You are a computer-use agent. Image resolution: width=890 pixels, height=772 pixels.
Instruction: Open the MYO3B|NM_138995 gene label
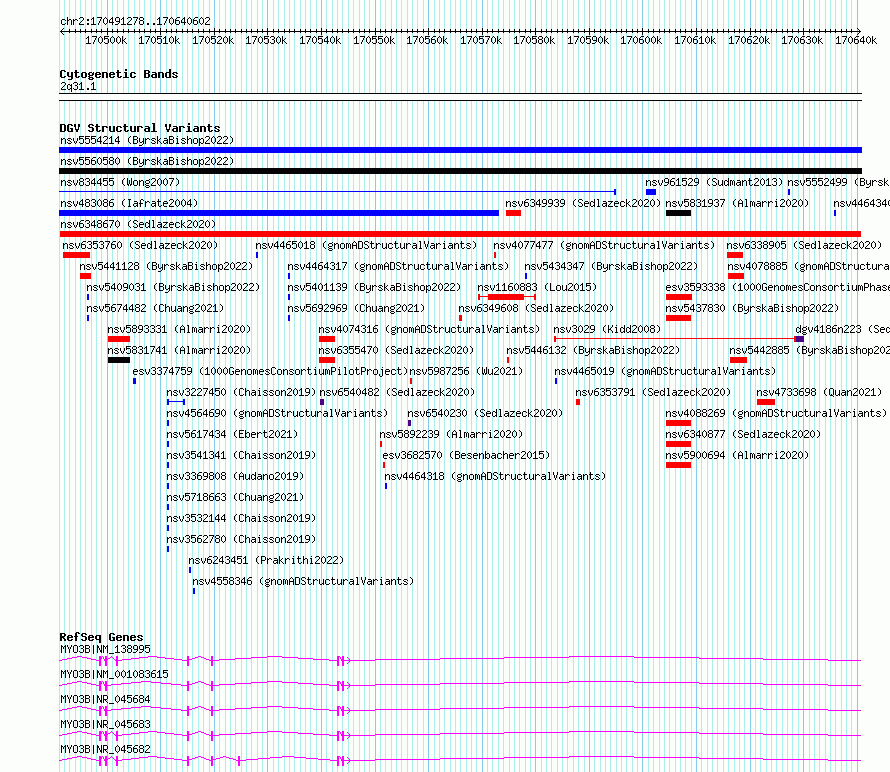[106, 649]
